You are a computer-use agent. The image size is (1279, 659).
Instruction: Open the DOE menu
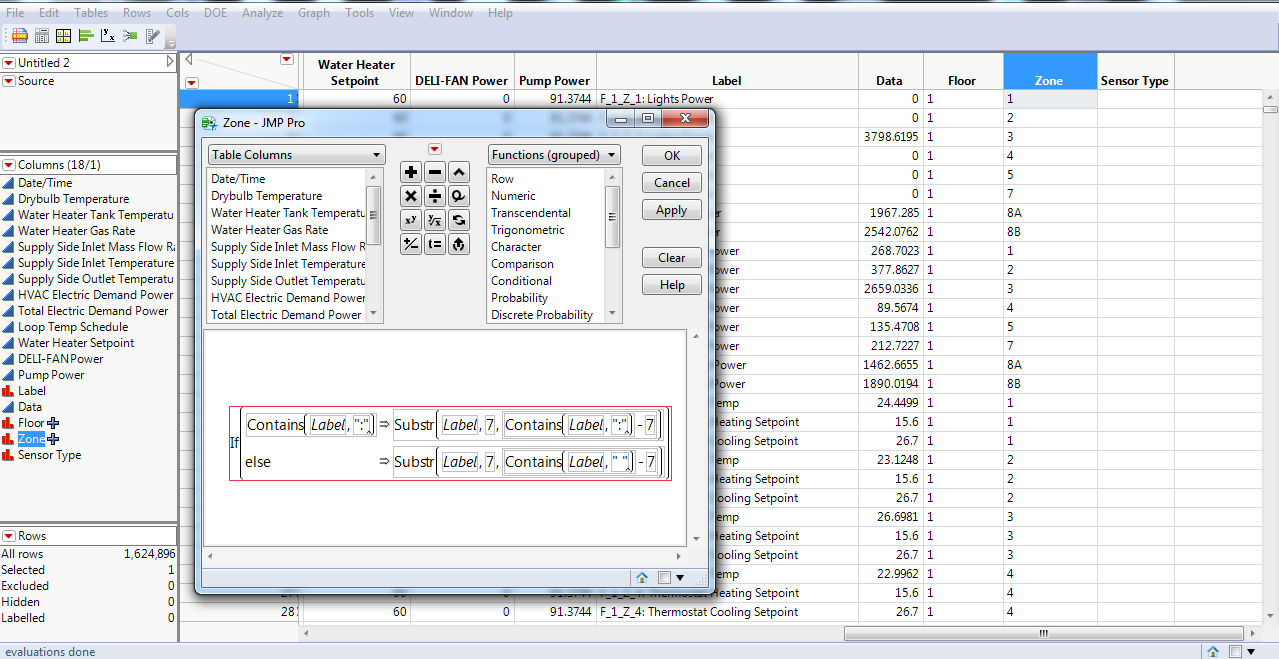[x=215, y=13]
